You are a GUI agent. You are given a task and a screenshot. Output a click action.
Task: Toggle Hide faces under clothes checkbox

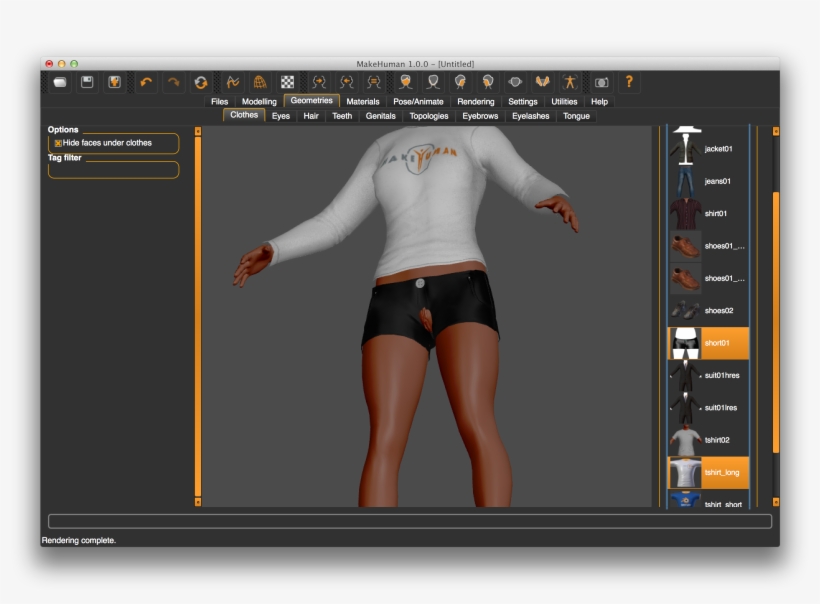coord(58,143)
